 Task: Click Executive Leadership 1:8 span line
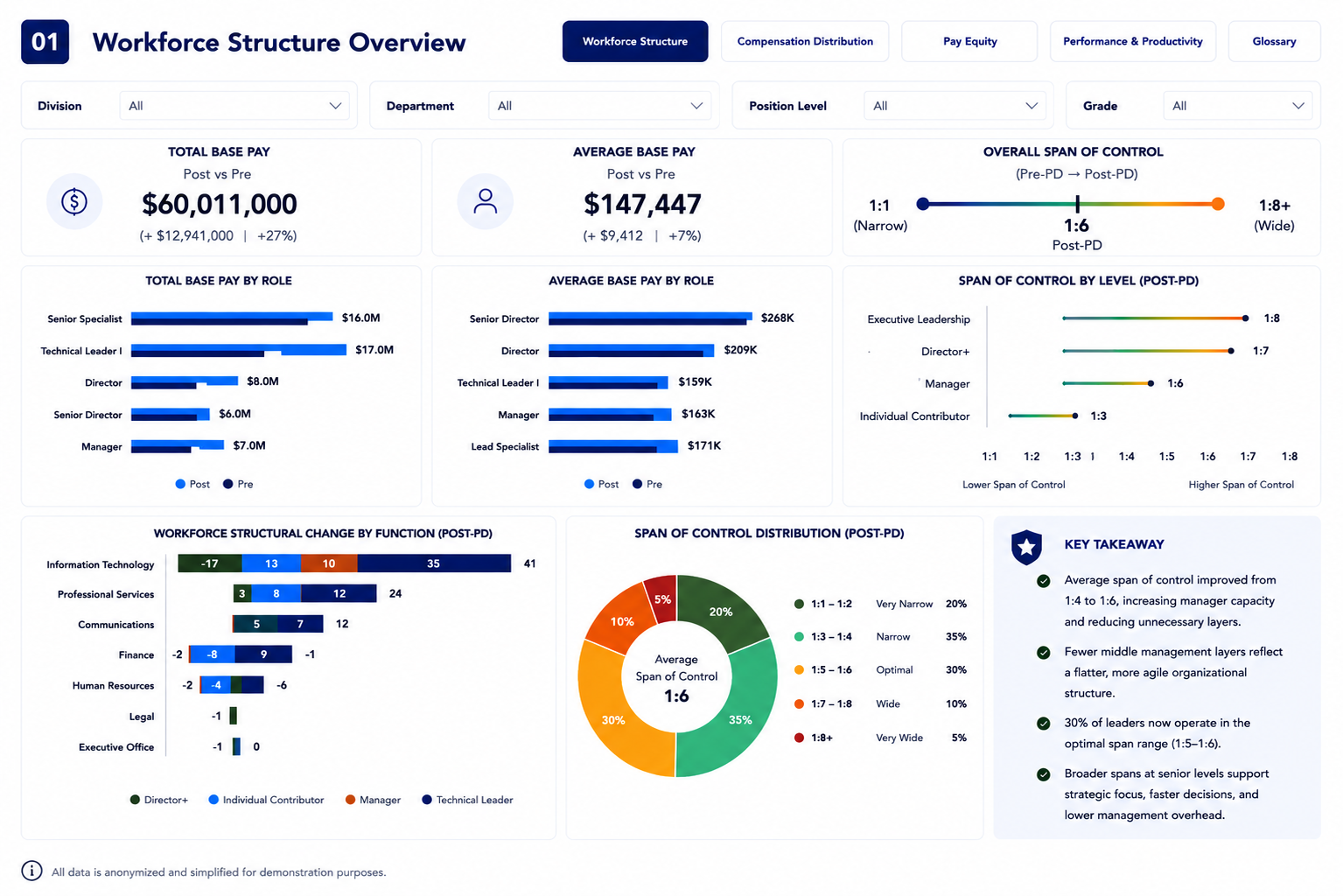tap(1154, 318)
